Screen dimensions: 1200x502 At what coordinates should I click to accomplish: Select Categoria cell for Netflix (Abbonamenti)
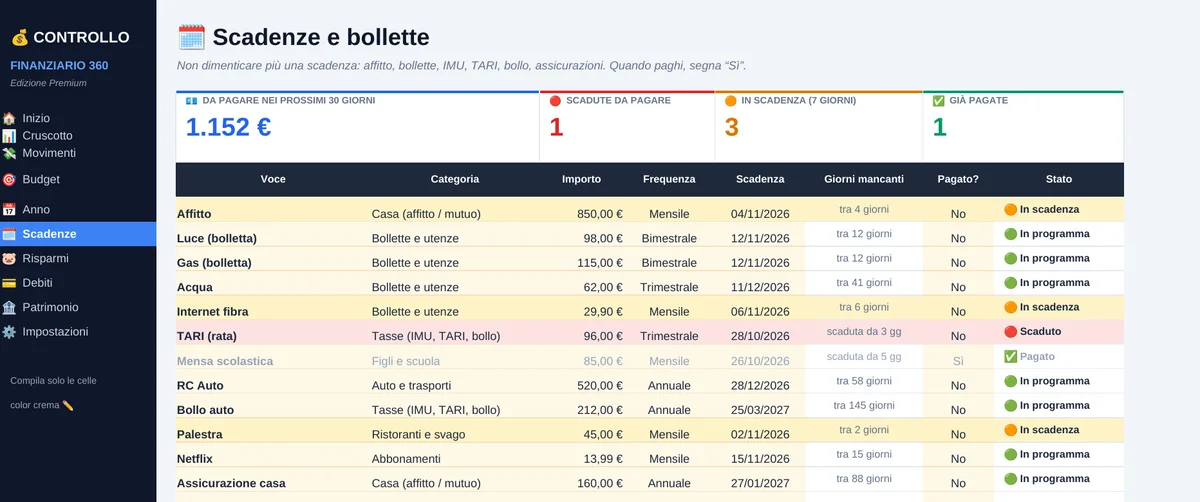[x=455, y=455]
